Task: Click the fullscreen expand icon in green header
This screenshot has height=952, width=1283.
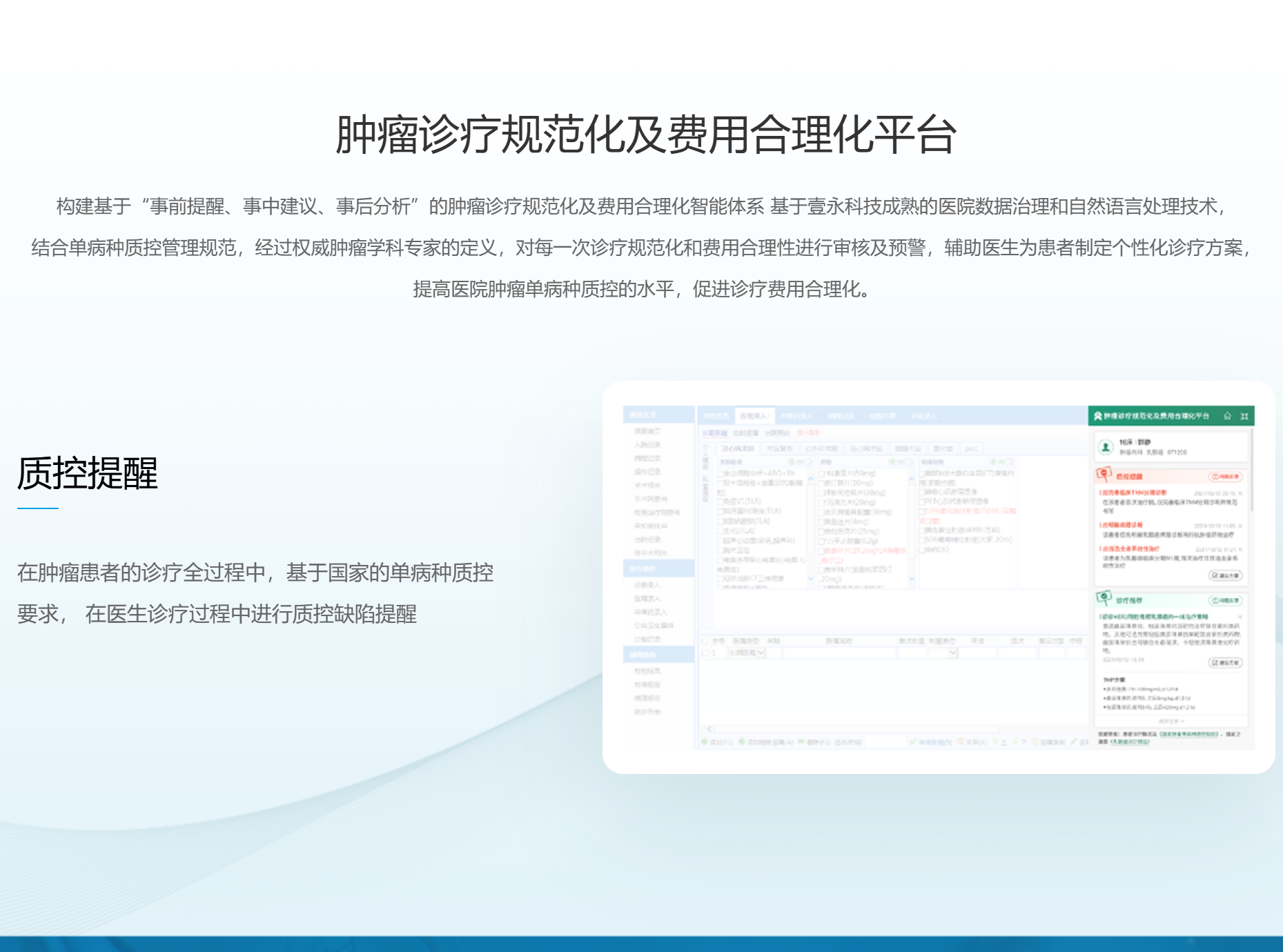Action: 1244,416
